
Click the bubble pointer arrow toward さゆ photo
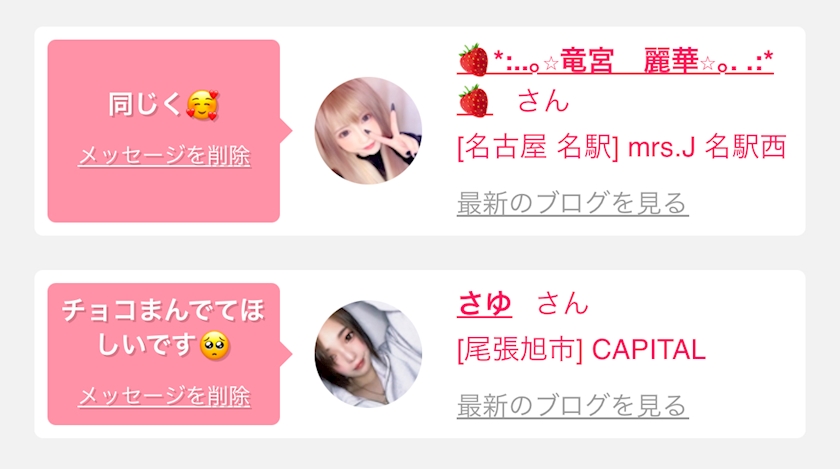pos(286,354)
